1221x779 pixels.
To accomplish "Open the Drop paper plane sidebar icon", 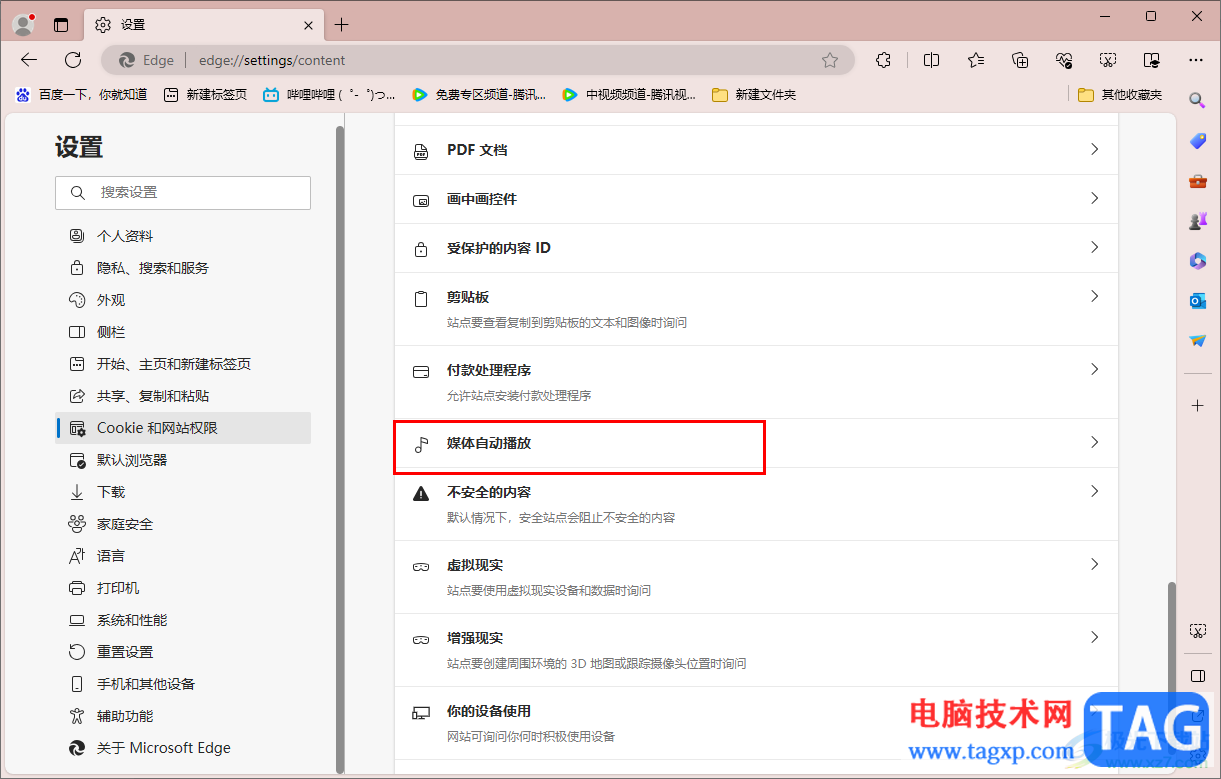I will 1197,341.
